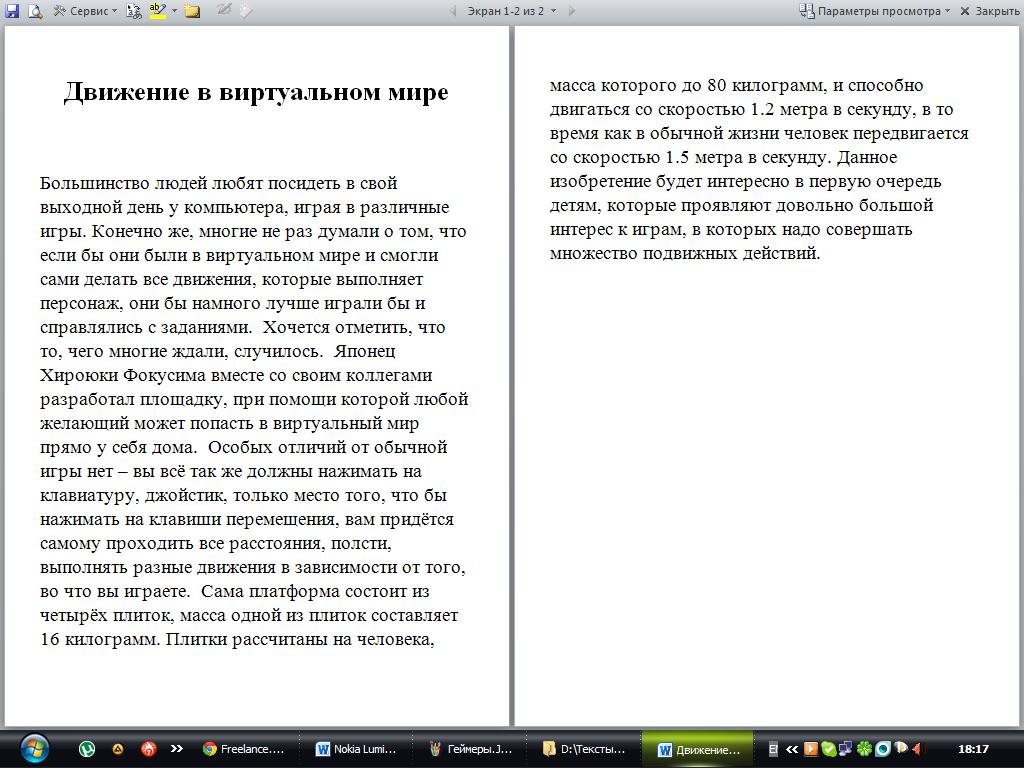Click the green ICQ flower tray icon
This screenshot has height=768, width=1024.
click(864, 749)
